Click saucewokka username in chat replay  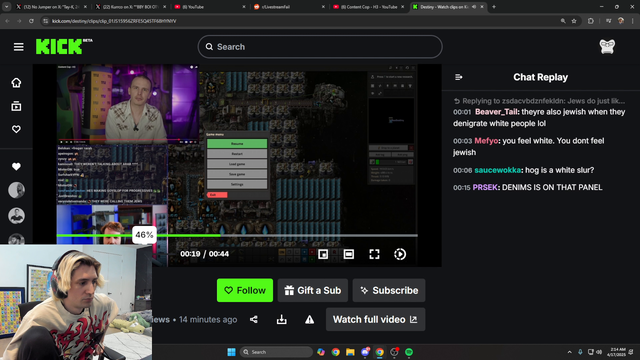tap(498, 170)
